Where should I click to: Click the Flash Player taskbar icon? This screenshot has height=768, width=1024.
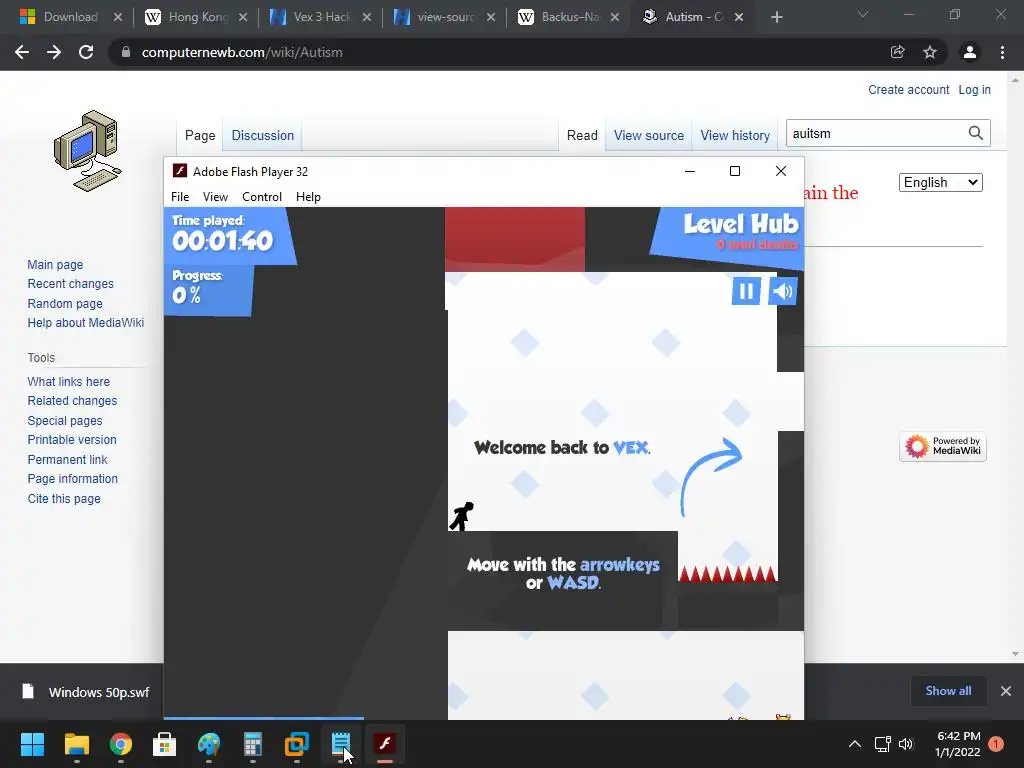(x=385, y=744)
